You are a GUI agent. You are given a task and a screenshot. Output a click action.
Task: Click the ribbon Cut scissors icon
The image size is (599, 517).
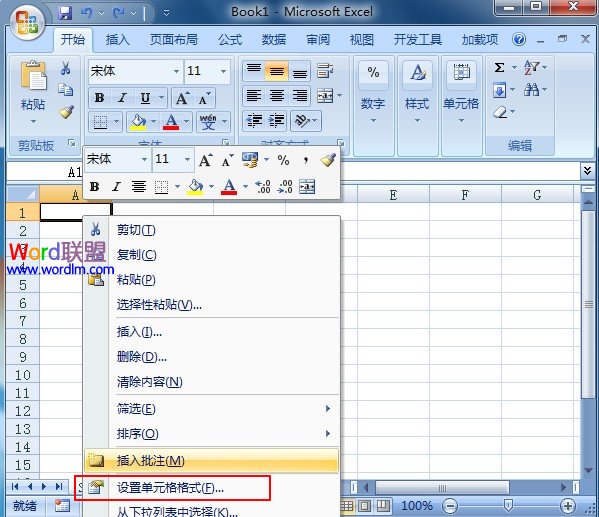tap(65, 68)
